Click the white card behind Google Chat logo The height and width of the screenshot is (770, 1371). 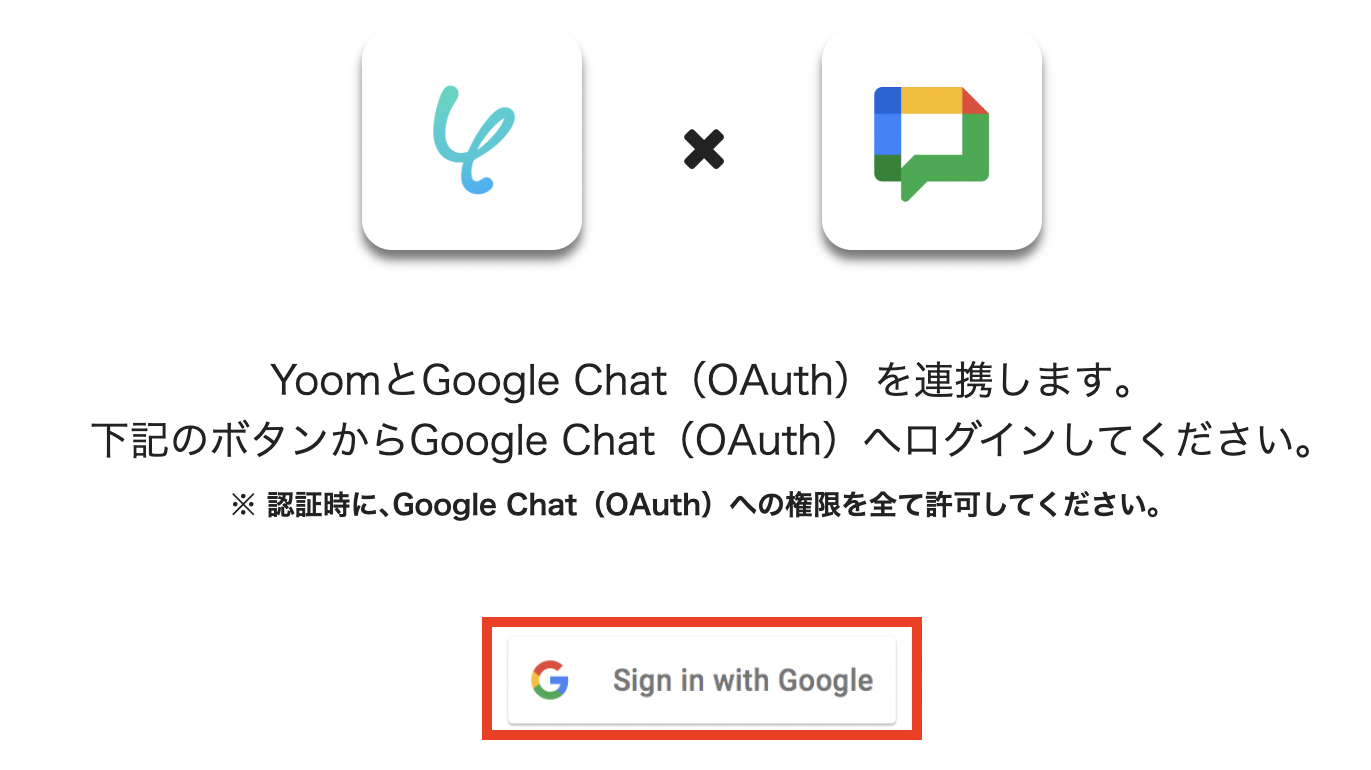pos(932,139)
